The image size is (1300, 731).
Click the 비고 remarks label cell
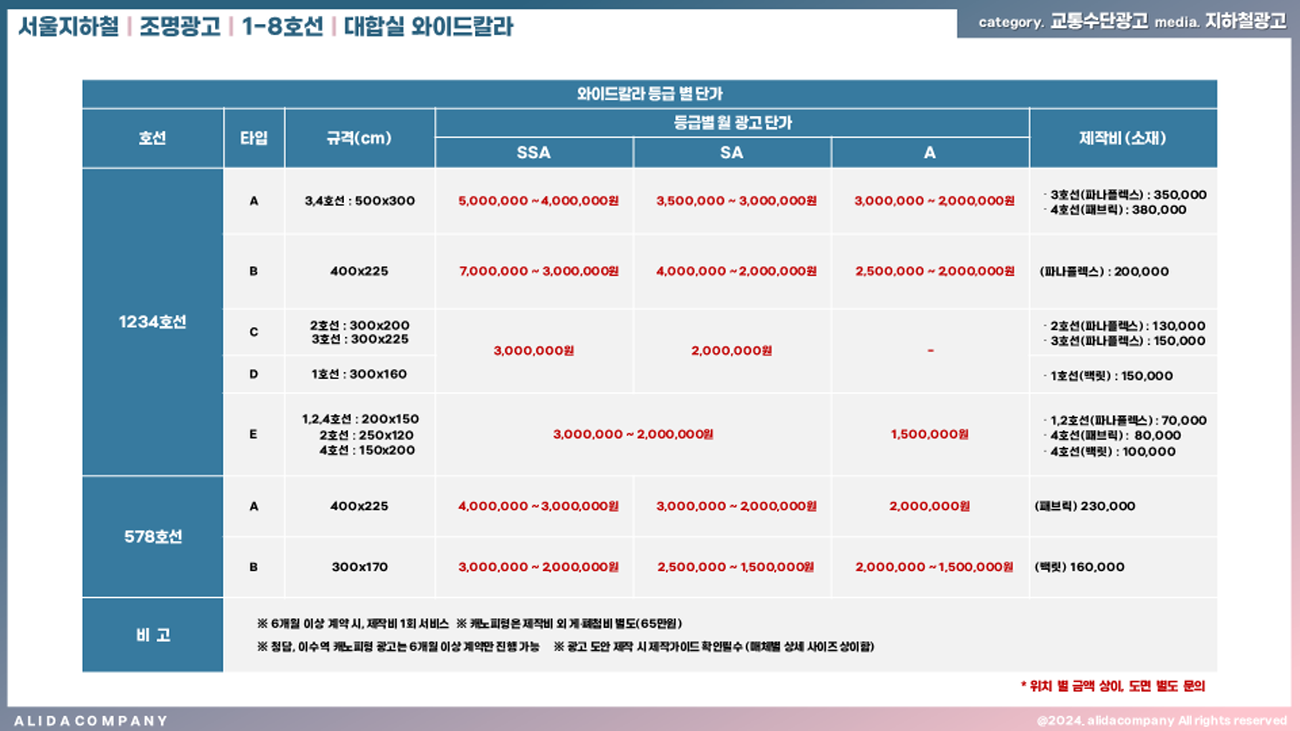(x=152, y=635)
